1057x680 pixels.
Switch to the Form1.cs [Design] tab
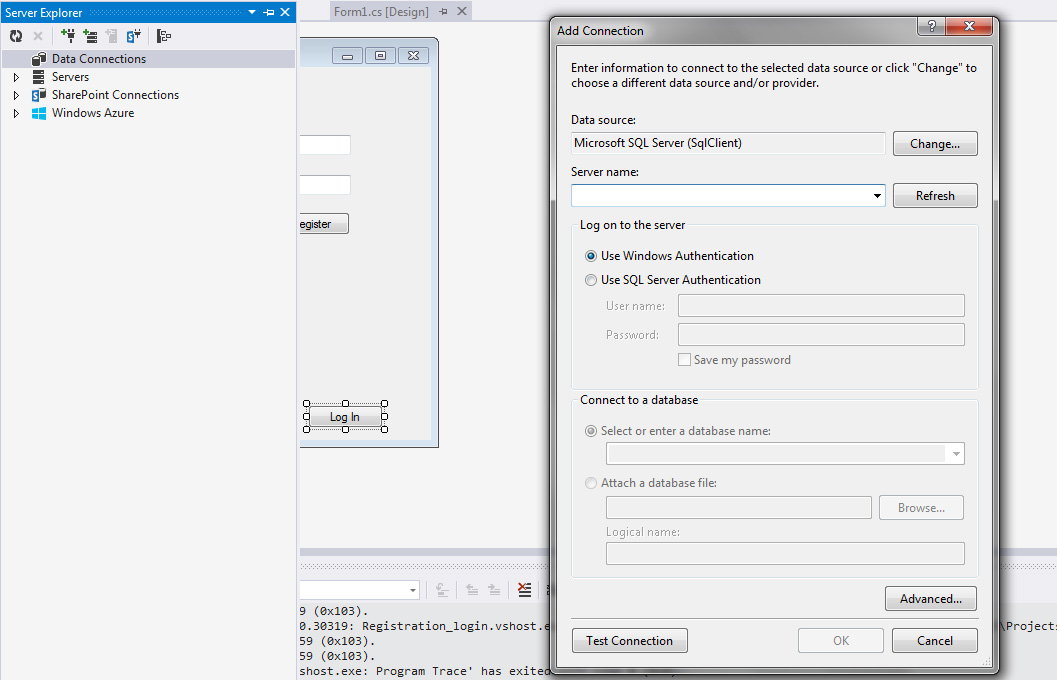coord(382,11)
